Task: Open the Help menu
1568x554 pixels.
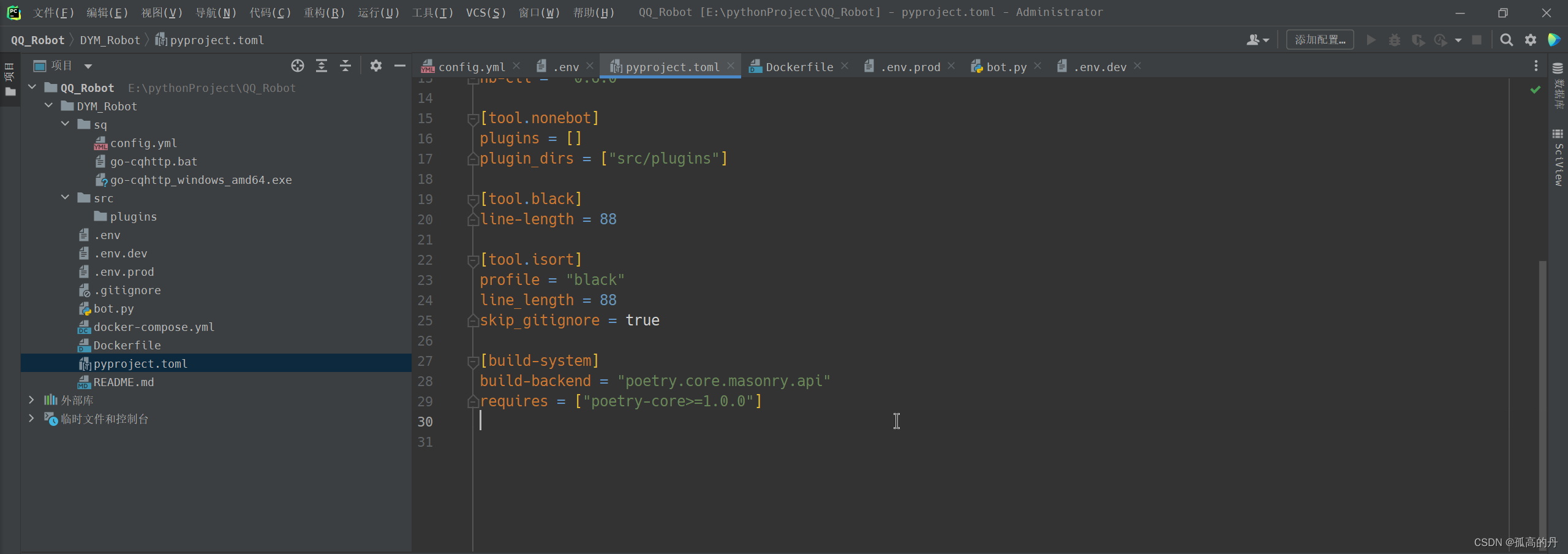Action: click(x=594, y=13)
